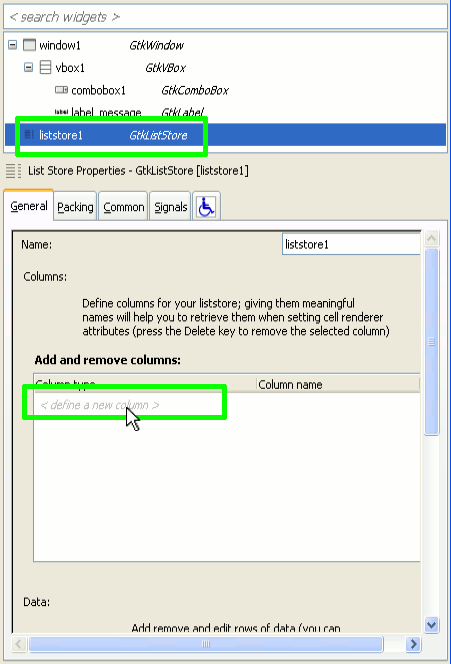Collapse the vbox1 tree node
Image resolution: width=451 pixels, height=664 pixels.
28,67
